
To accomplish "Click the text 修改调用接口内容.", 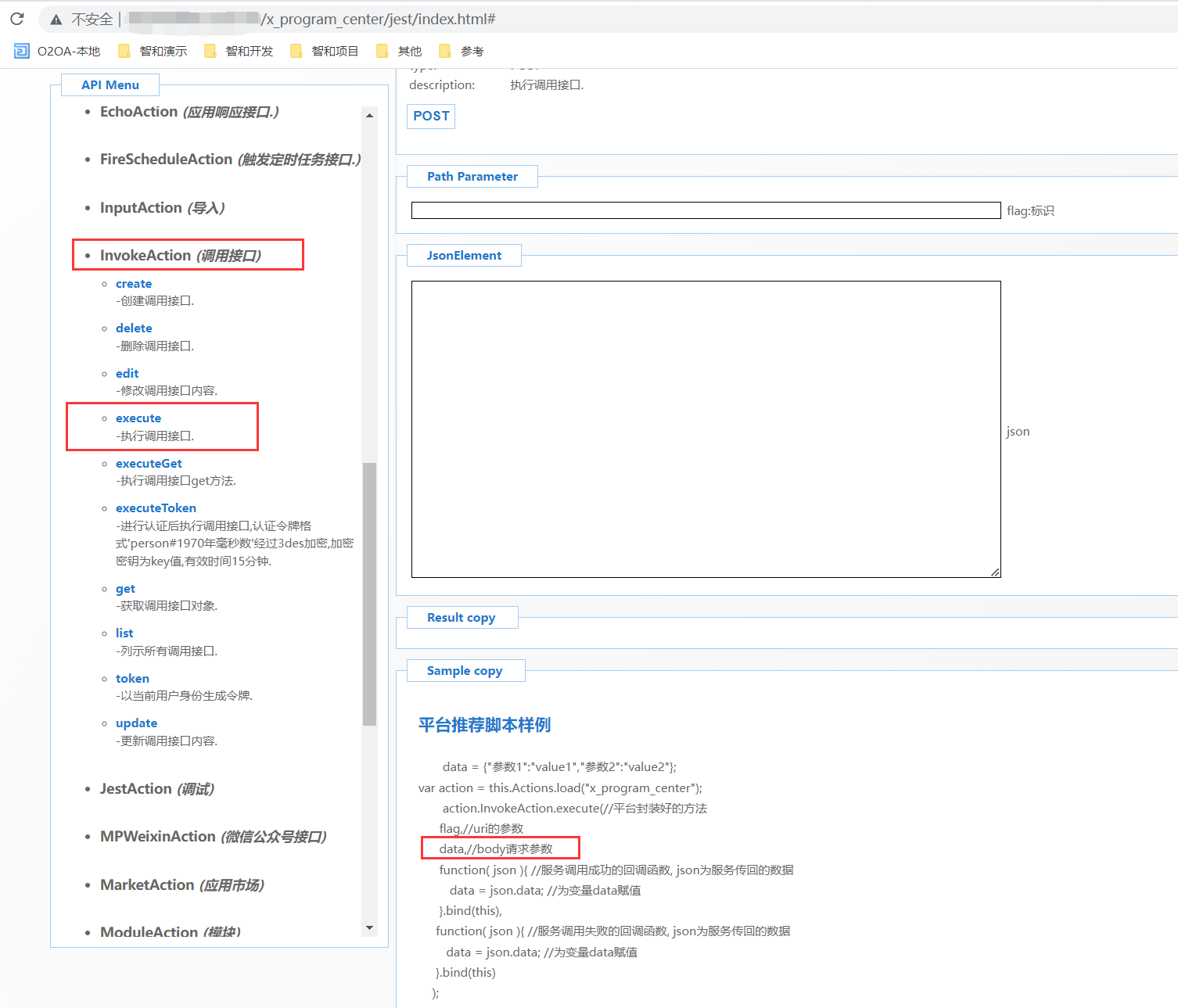I will pos(167,391).
